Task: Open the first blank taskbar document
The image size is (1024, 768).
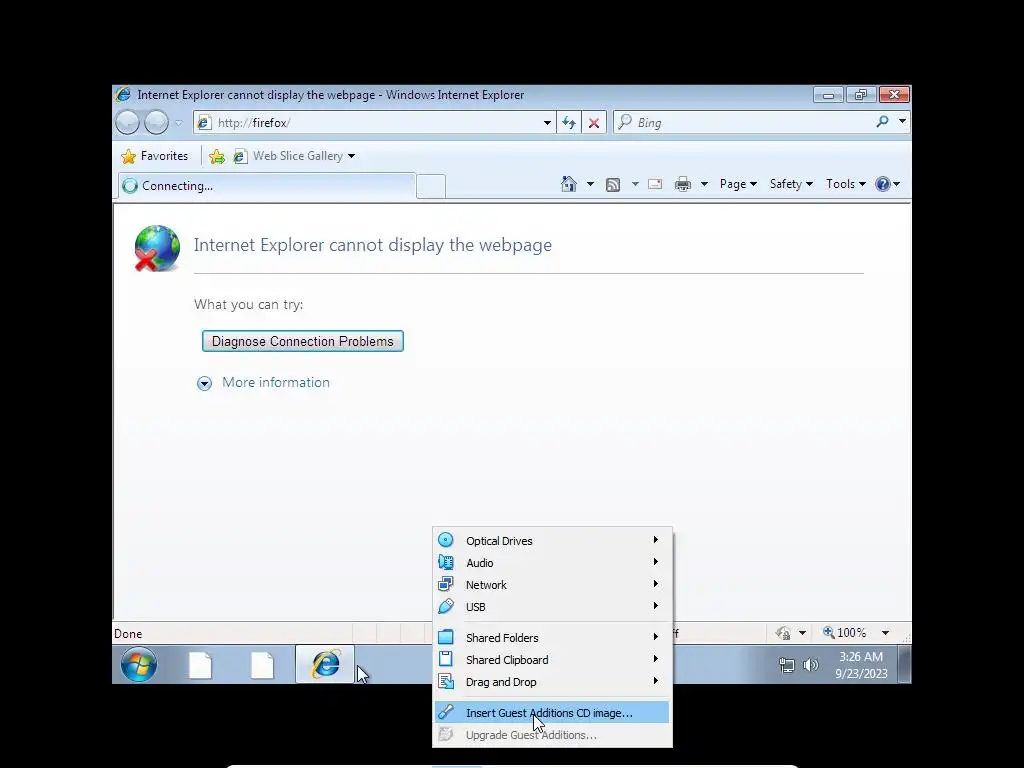Action: click(x=200, y=665)
